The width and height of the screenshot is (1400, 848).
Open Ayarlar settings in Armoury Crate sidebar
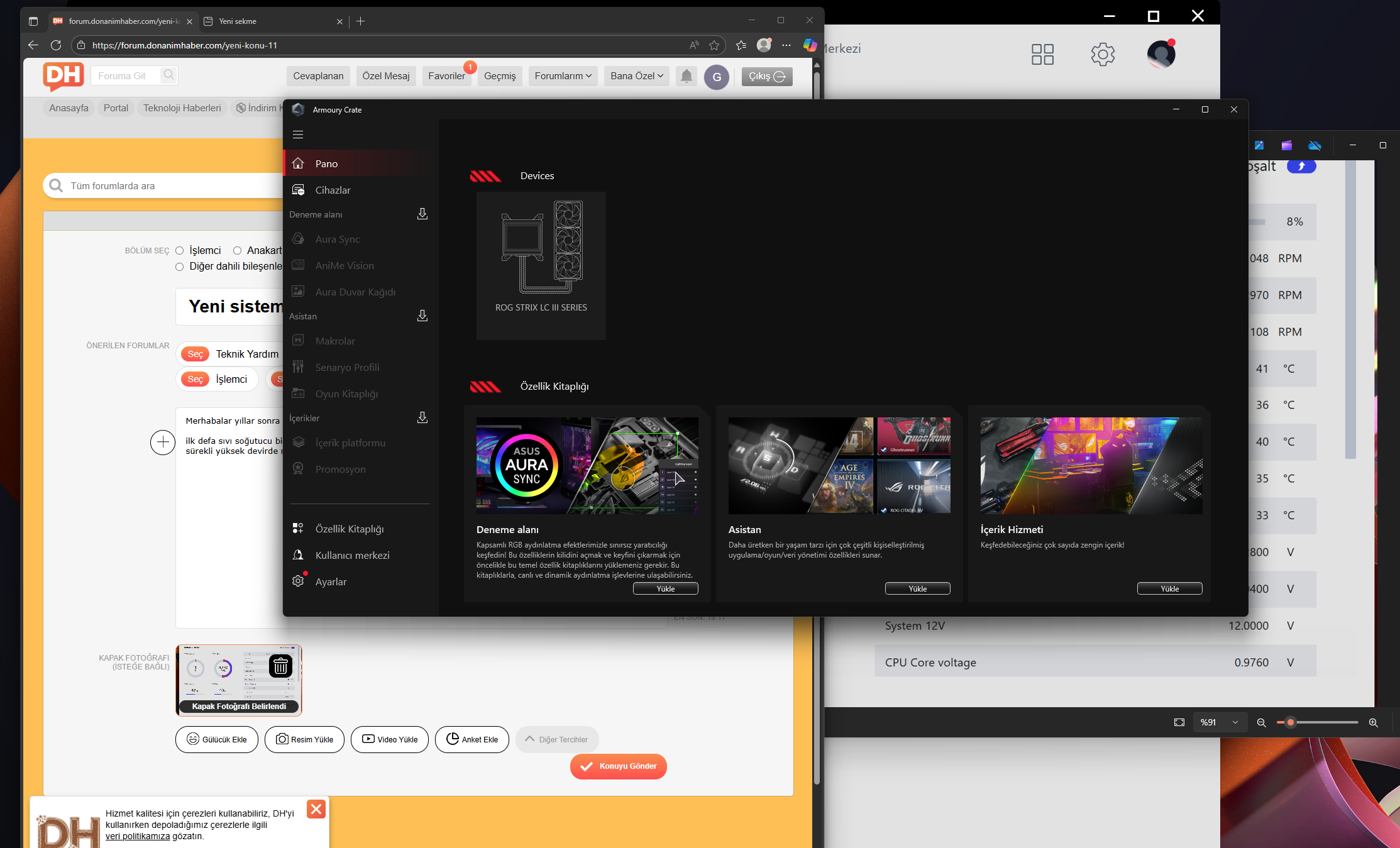[331, 581]
